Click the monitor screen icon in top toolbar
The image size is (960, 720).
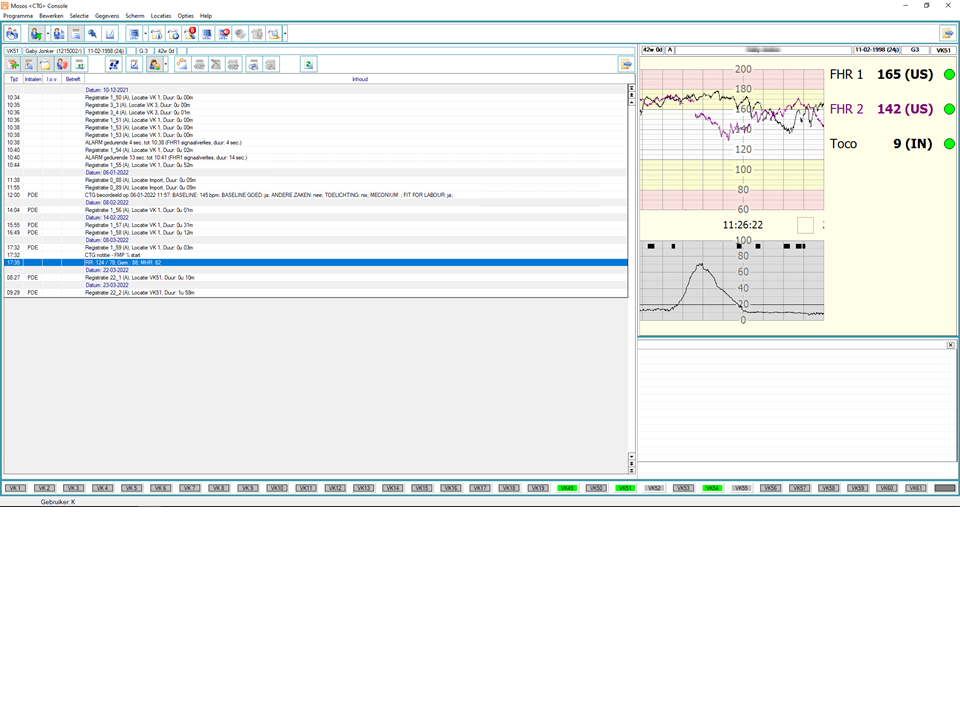tap(133, 34)
